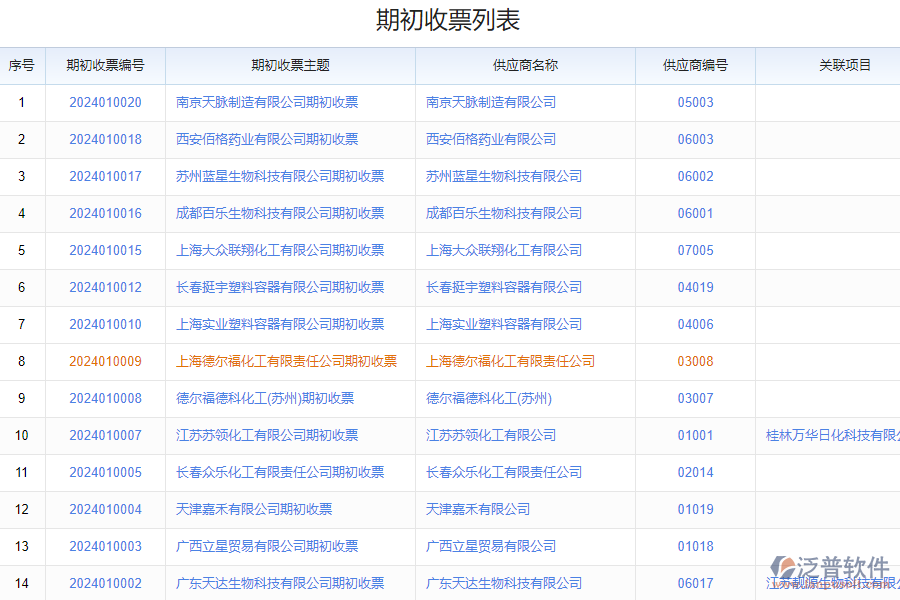
Task: Open supplier code 01001
Action: pos(695,435)
